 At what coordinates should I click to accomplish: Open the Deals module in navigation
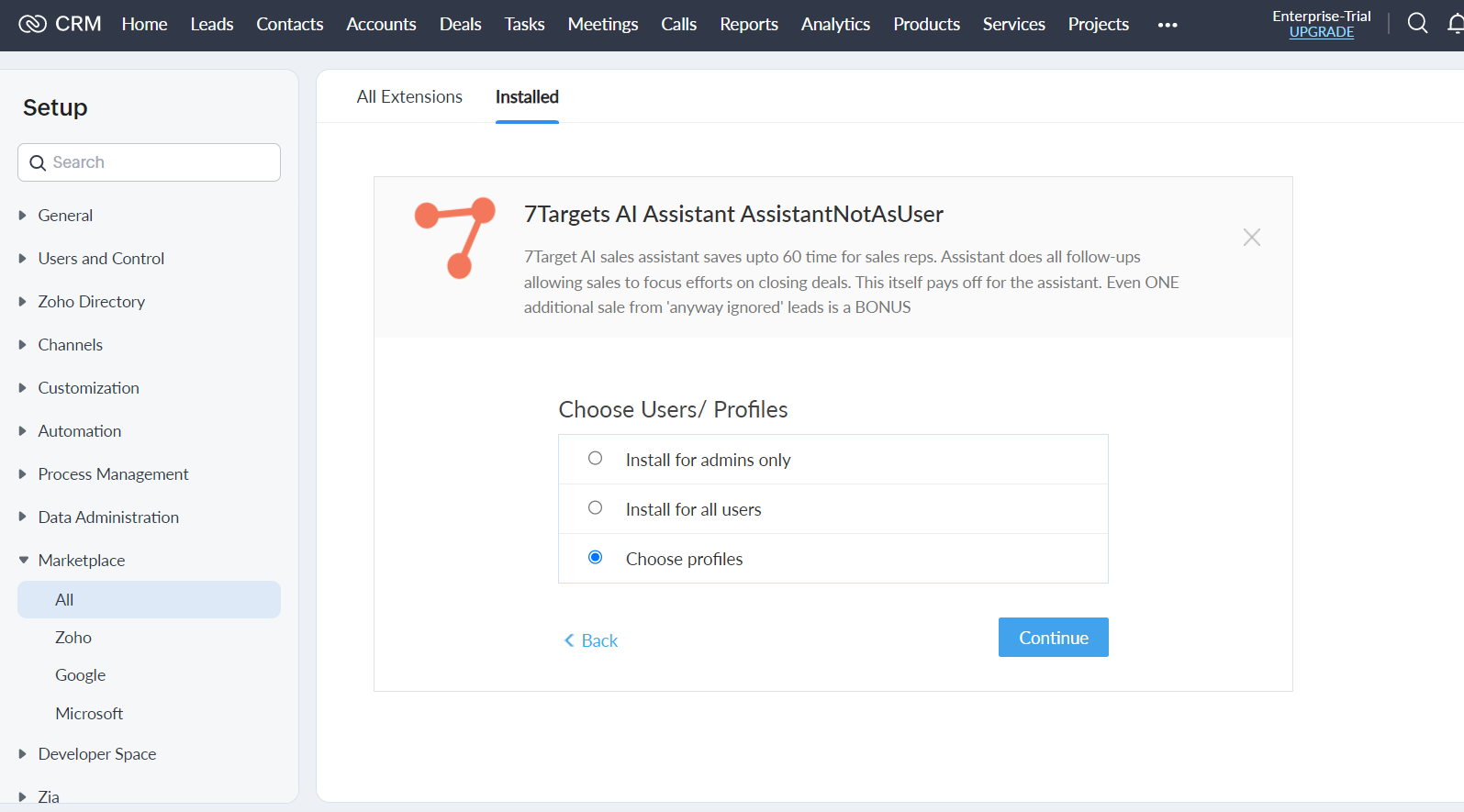coord(460,25)
